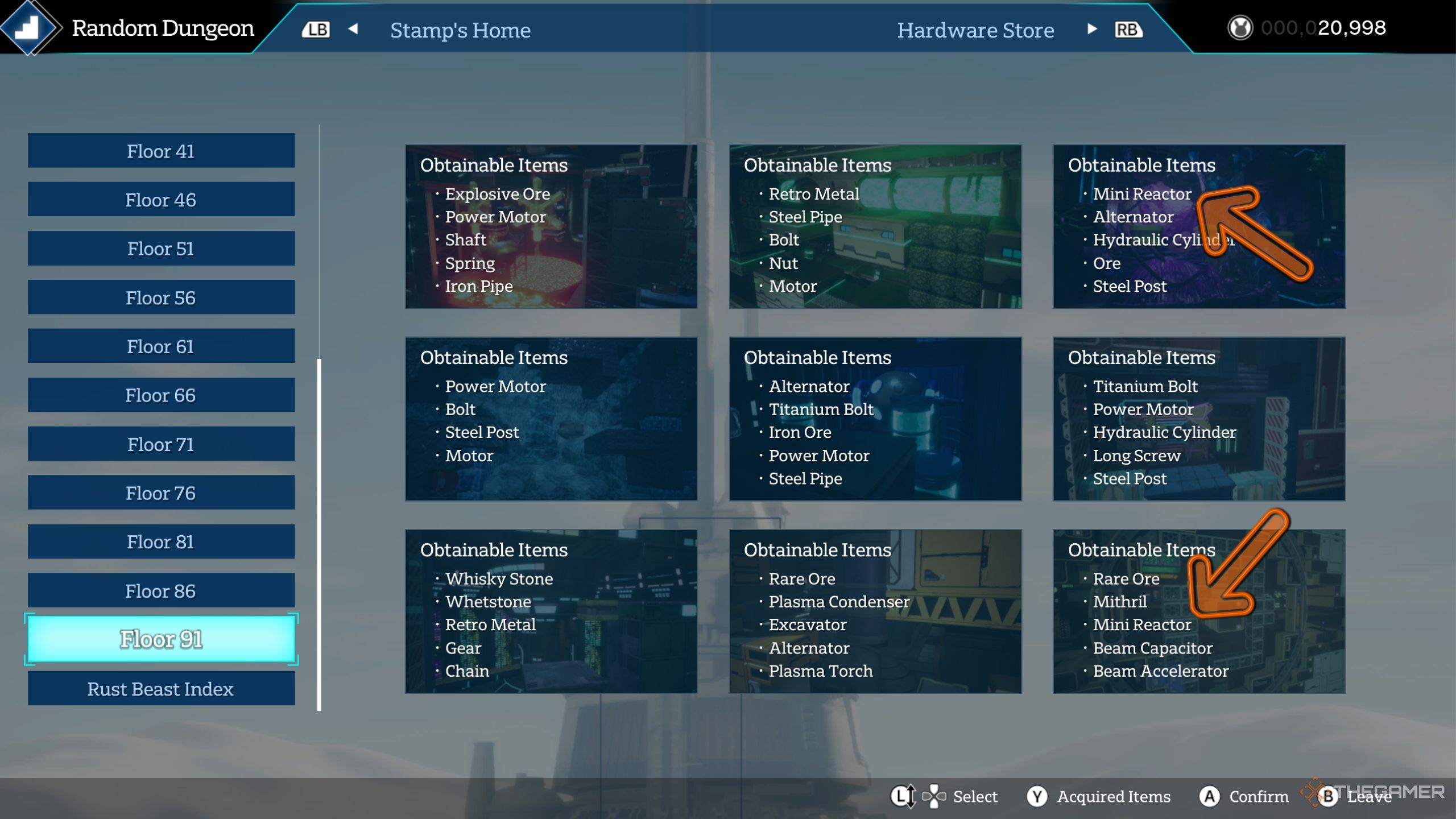Click 'Mithril' item text
Image resolution: width=1456 pixels, height=819 pixels.
point(1119,602)
